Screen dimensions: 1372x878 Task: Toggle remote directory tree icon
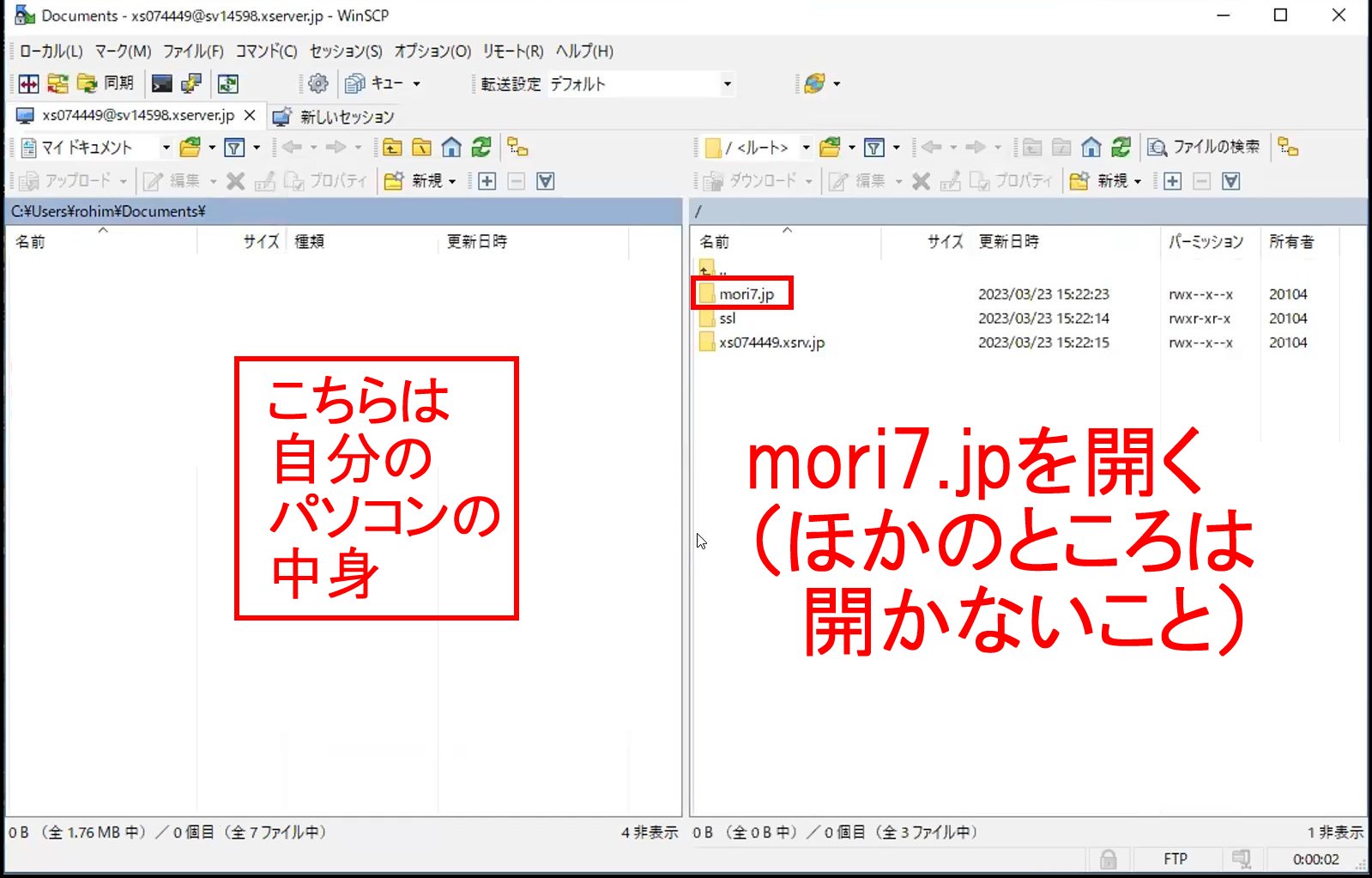point(1288,148)
